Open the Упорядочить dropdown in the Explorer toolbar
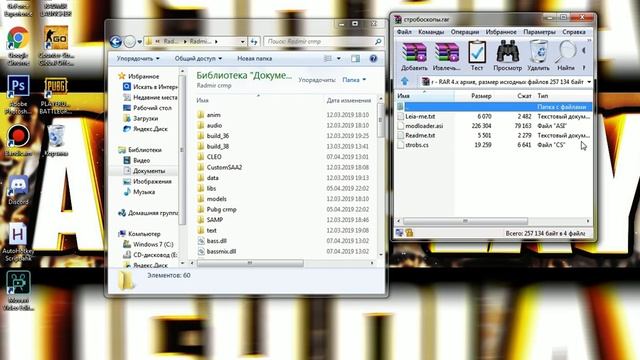Screen dimensions: 640x360 pyautogui.click(x=138, y=59)
